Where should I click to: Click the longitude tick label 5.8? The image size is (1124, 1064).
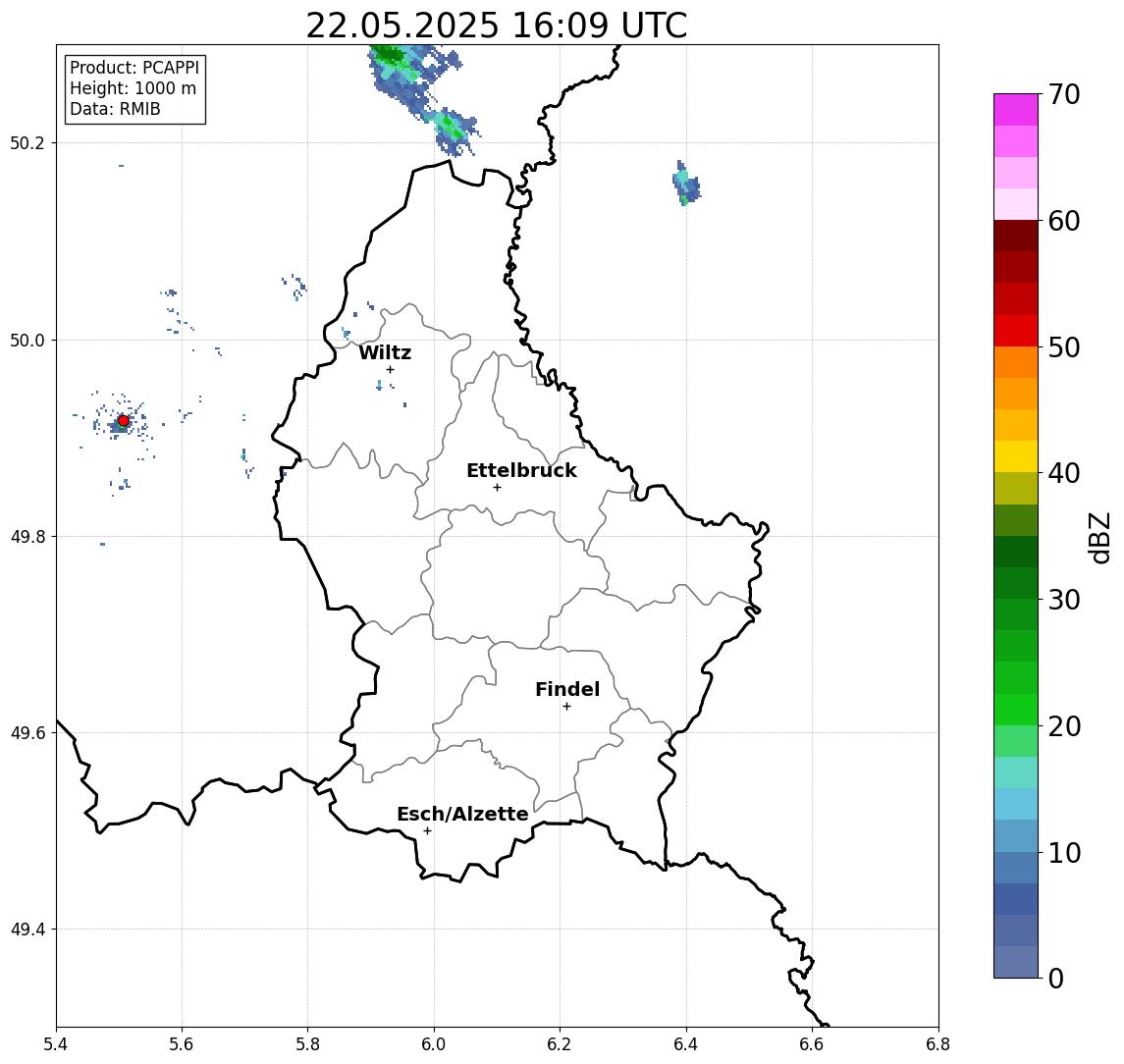pyautogui.click(x=307, y=1044)
